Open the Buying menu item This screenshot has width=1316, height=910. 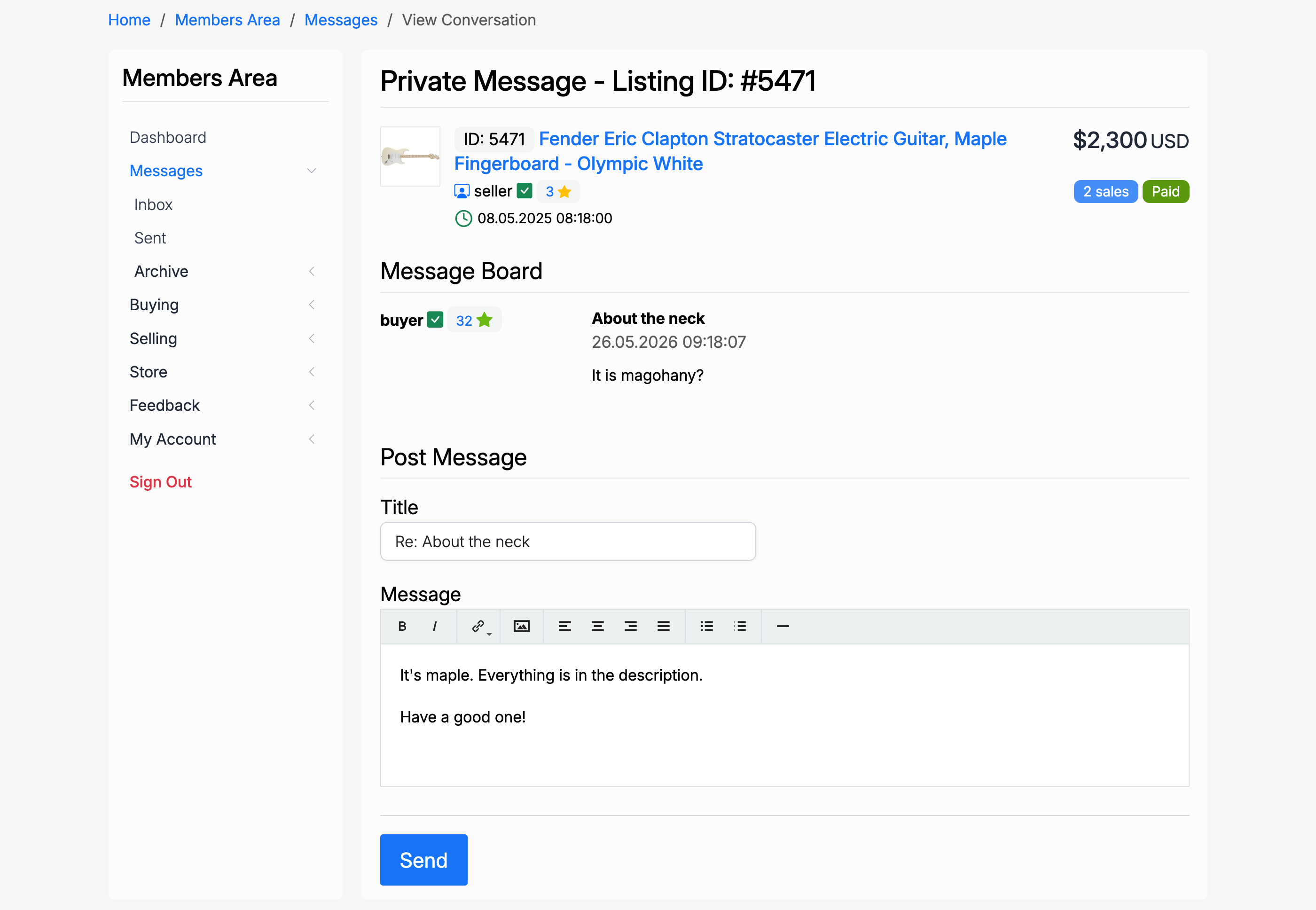point(154,305)
